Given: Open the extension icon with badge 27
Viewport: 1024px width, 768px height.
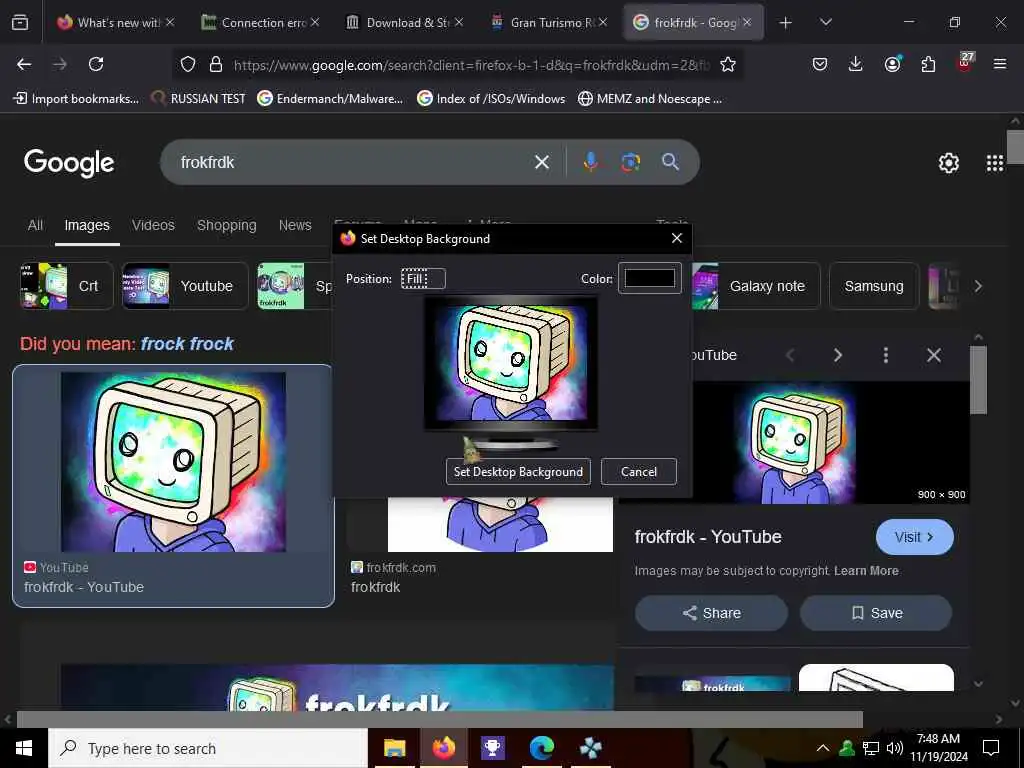Looking at the screenshot, I should pyautogui.click(x=965, y=63).
